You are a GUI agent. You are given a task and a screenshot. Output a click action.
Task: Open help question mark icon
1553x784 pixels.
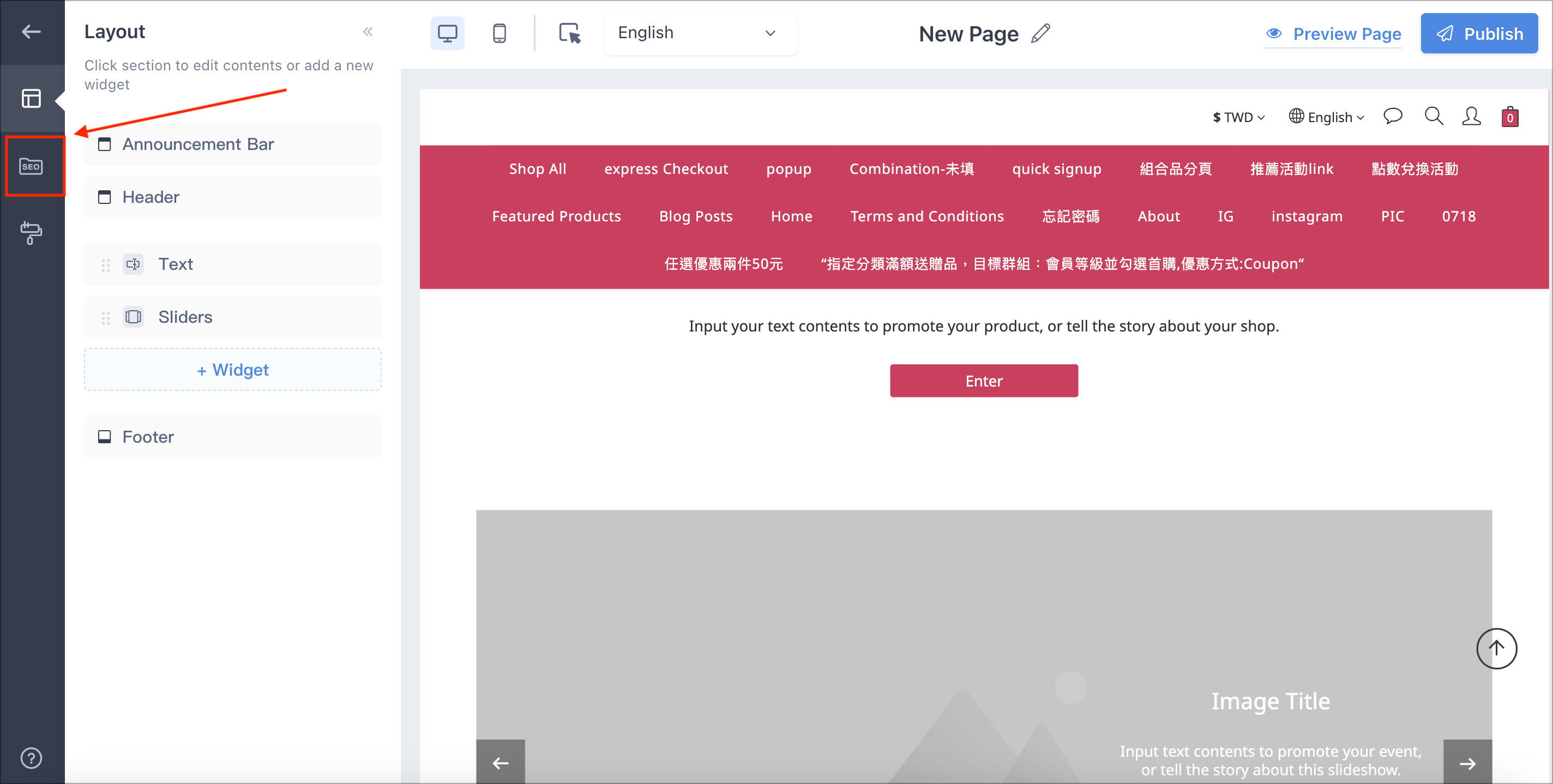tap(31, 758)
